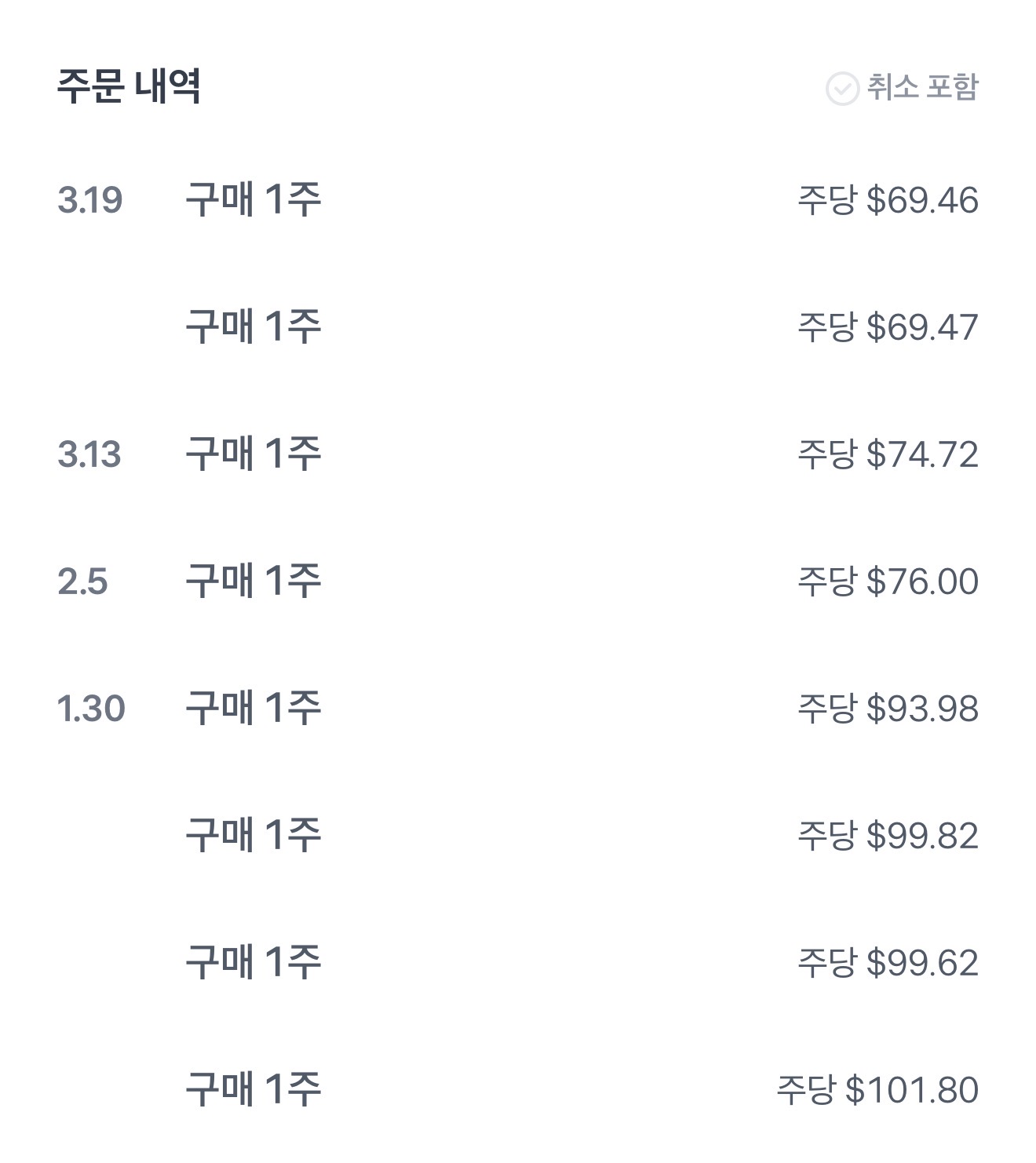Tap the 주당 $93.98 price text
1036x1163 pixels.
click(x=888, y=709)
